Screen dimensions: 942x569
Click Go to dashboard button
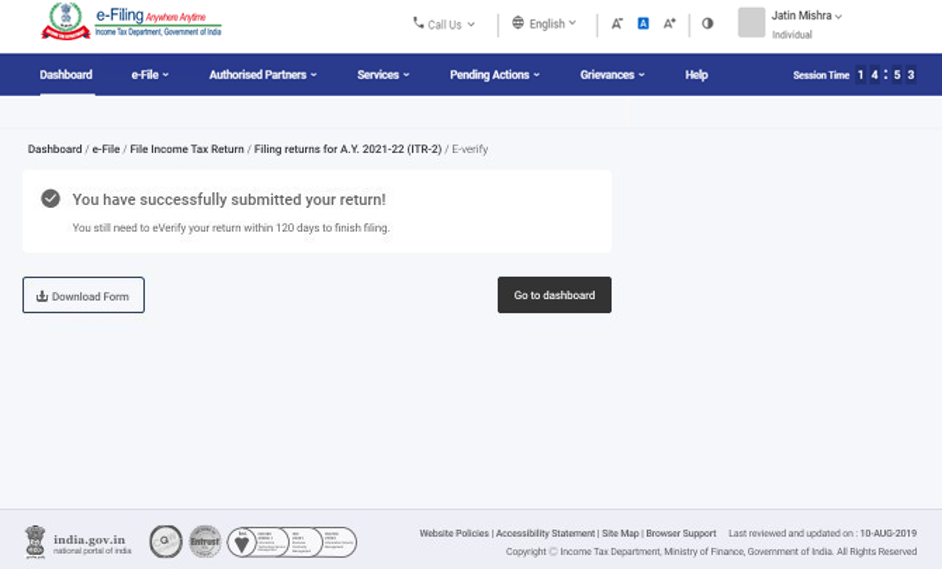pyautogui.click(x=554, y=295)
